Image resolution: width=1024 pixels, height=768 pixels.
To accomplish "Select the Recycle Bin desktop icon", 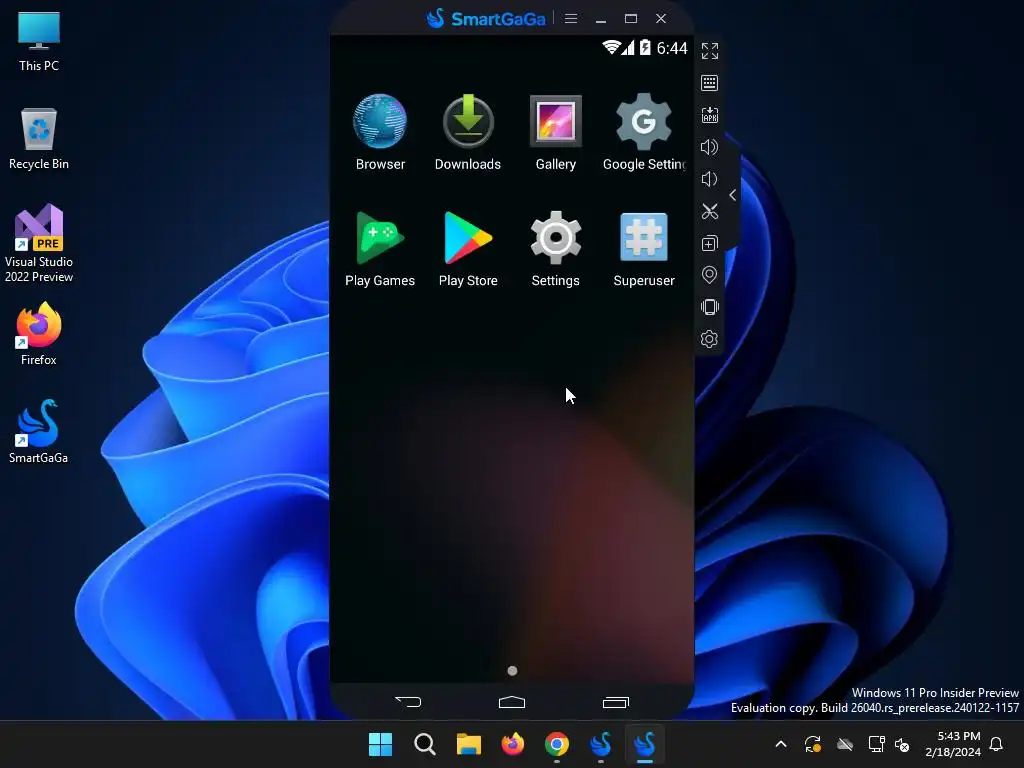I will click(39, 139).
